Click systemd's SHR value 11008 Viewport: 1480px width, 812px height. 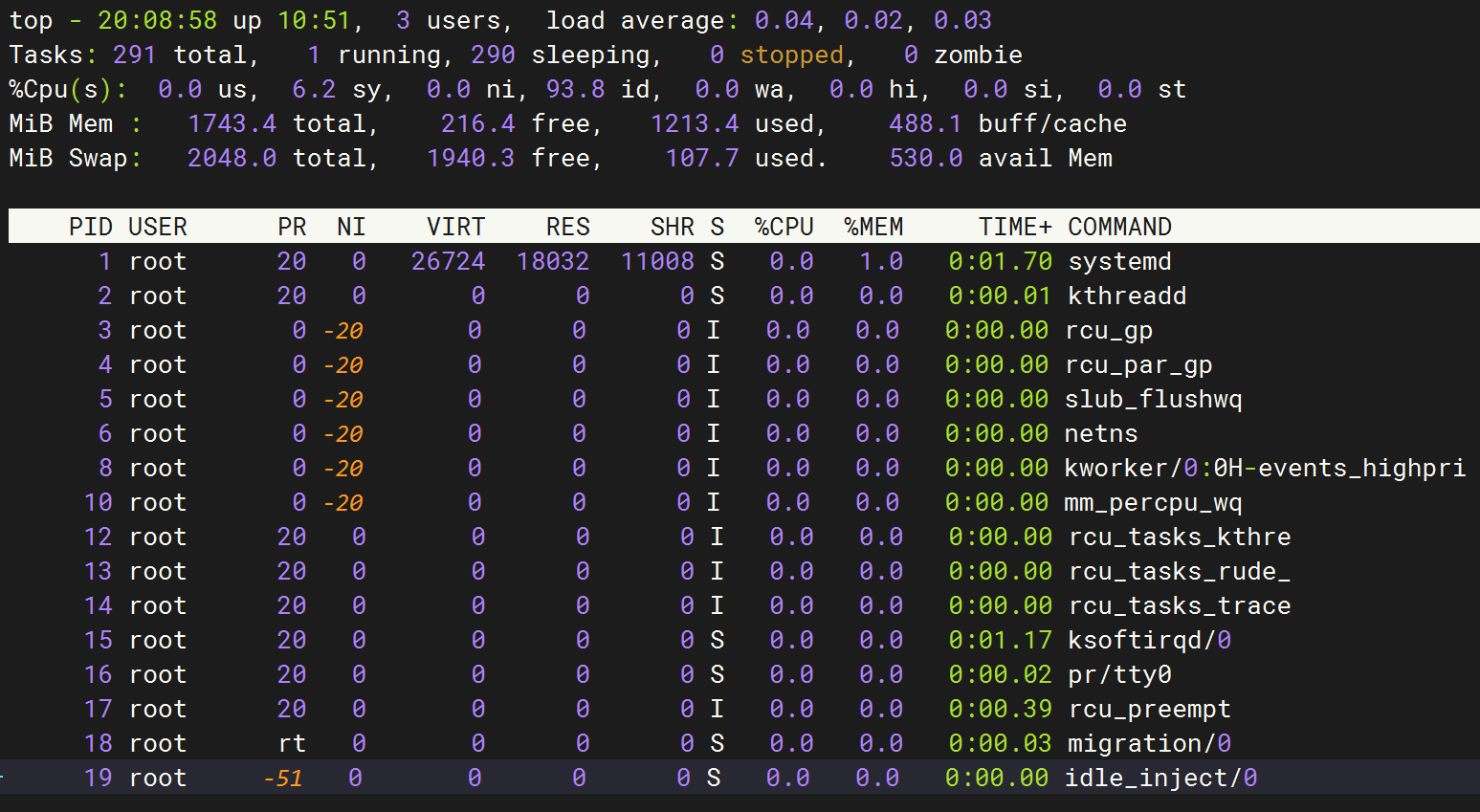point(657,261)
